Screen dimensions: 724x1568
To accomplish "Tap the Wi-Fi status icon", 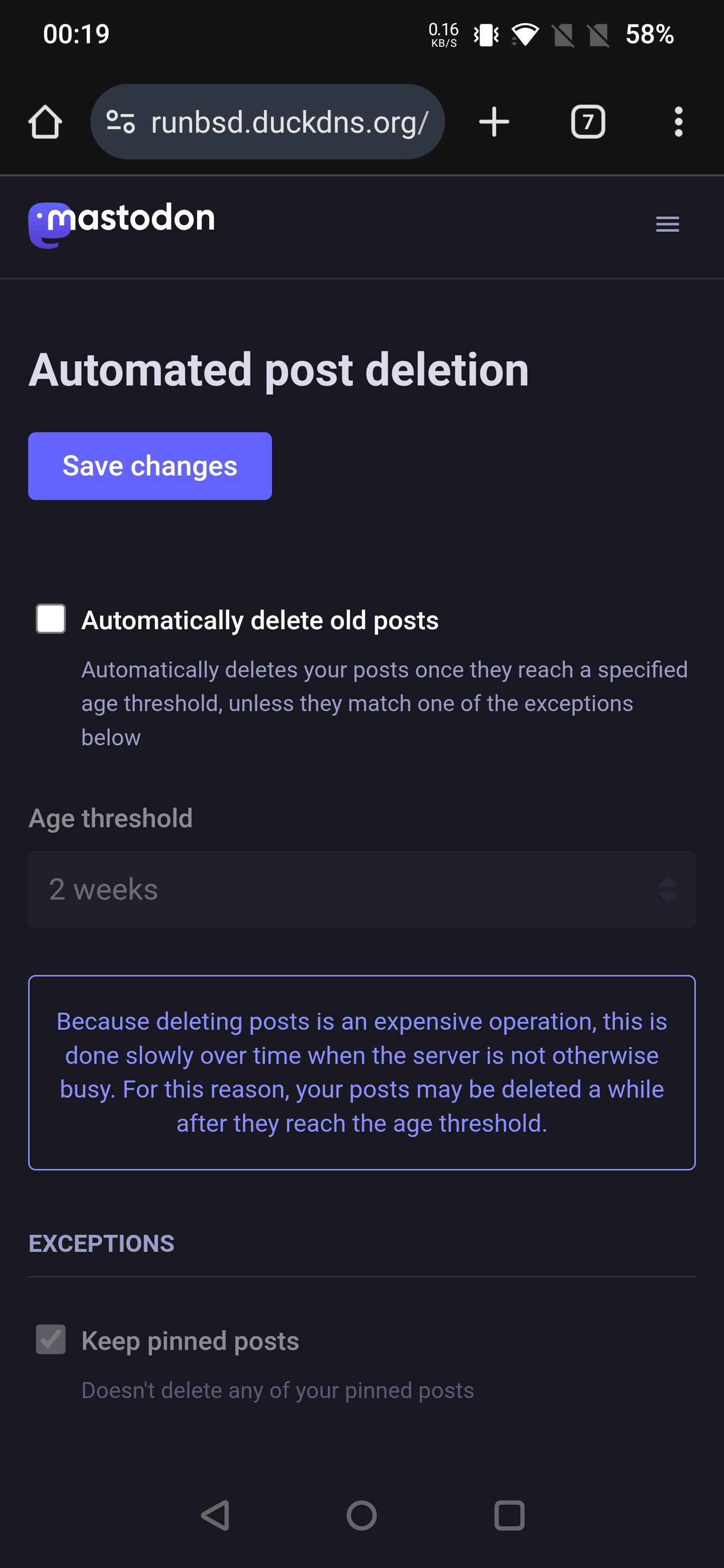I will point(524,35).
